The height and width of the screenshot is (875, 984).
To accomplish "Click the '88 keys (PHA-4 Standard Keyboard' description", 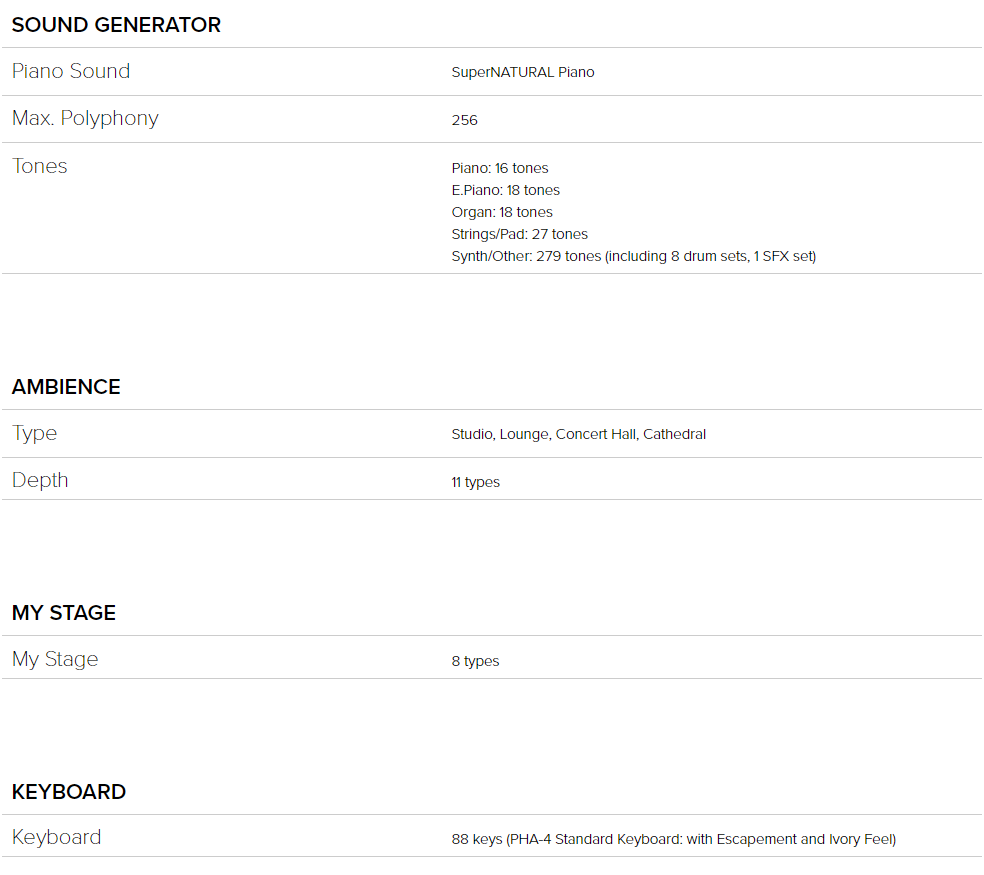I will [x=673, y=839].
